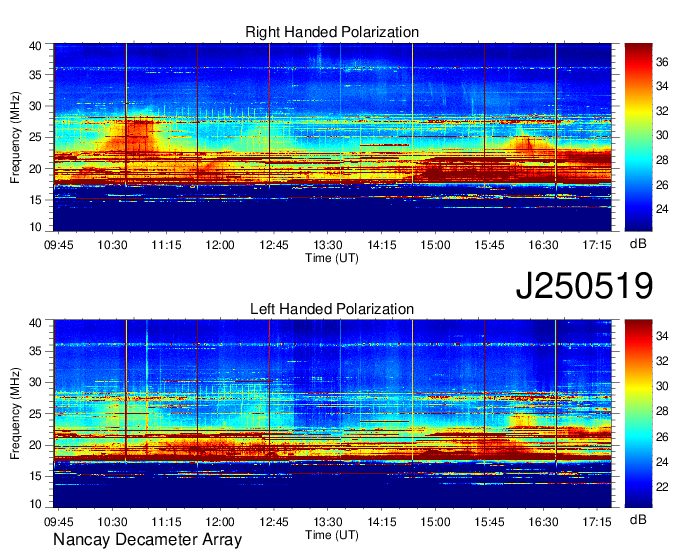Image resolution: width=680 pixels, height=552 pixels.
Task: Click "26" on Right Handed dB scale
Action: [x=662, y=185]
